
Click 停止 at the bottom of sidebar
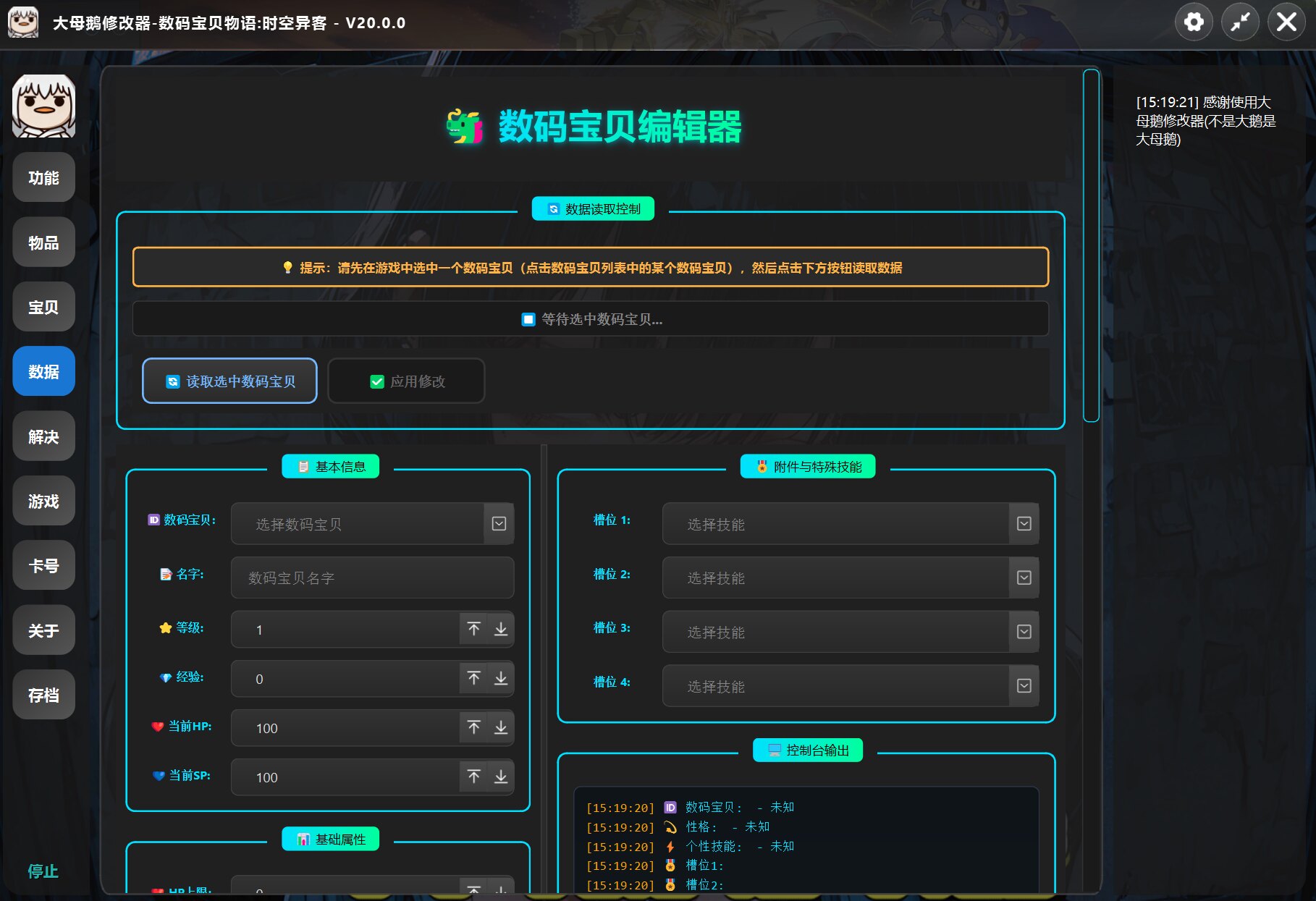click(43, 871)
